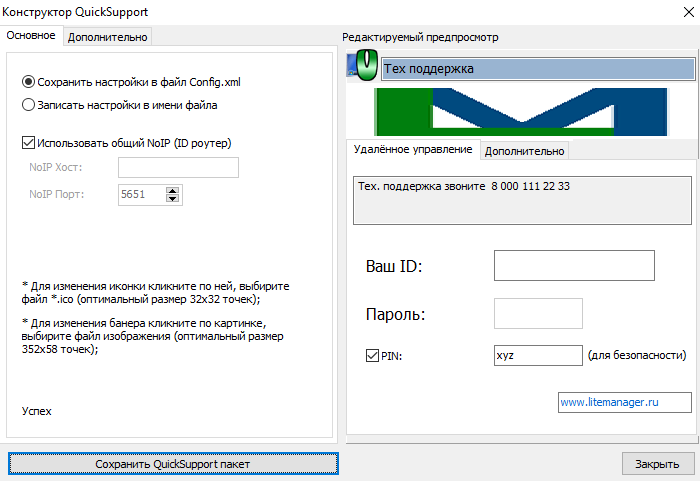Click the Пароль field
700x481 pixels.
coord(538,314)
